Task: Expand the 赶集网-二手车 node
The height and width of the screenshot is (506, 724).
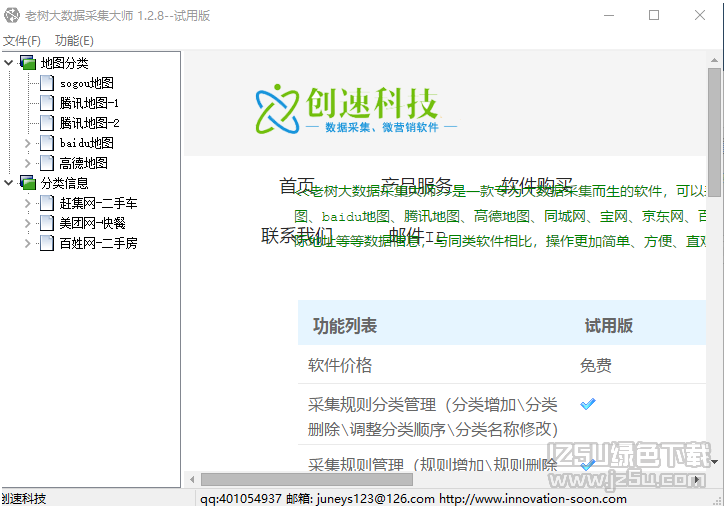Action: point(27,203)
